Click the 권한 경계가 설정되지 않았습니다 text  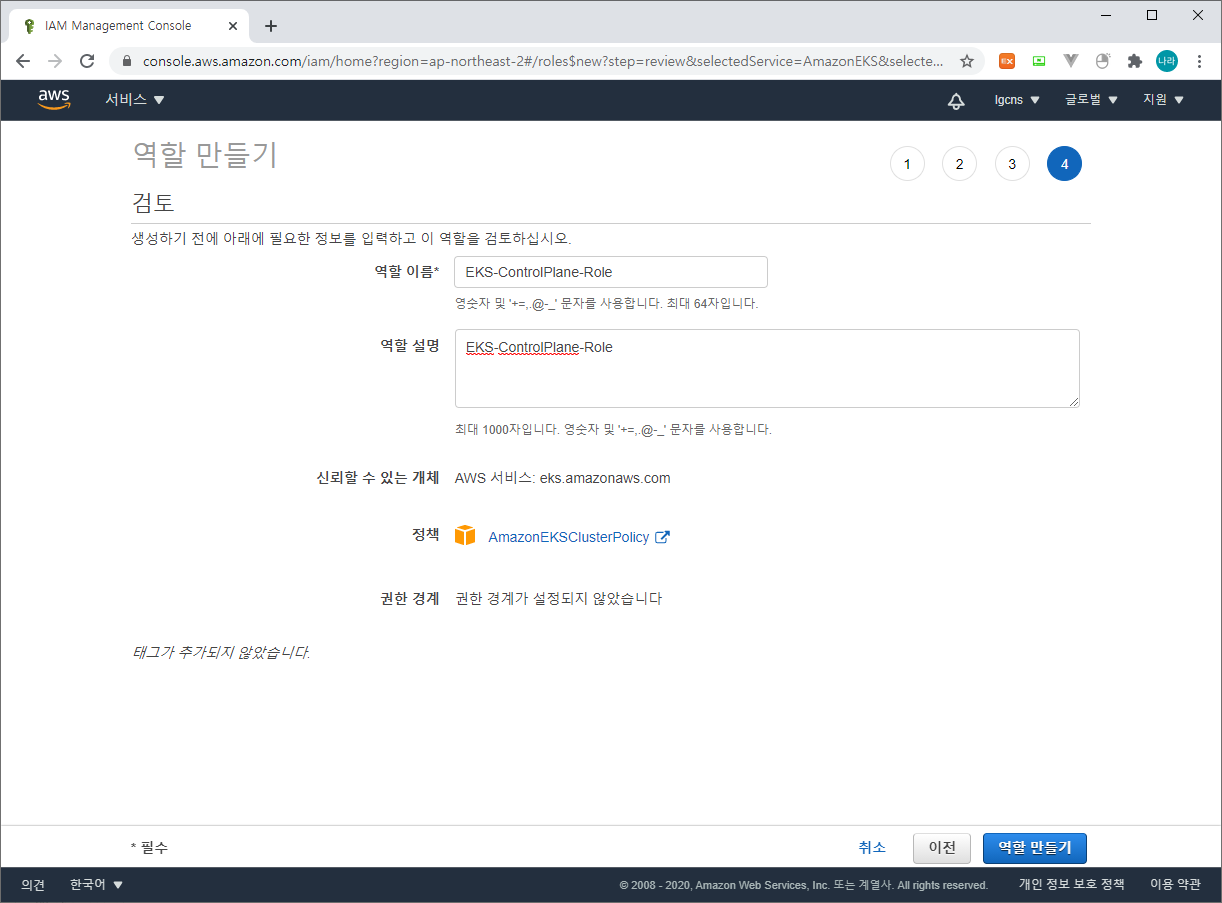coord(558,599)
